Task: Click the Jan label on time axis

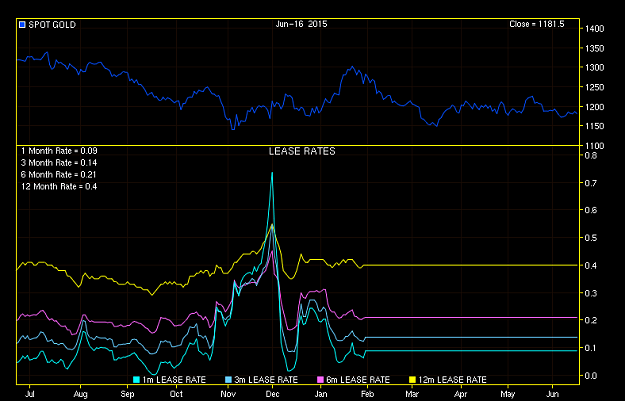Action: coord(321,394)
